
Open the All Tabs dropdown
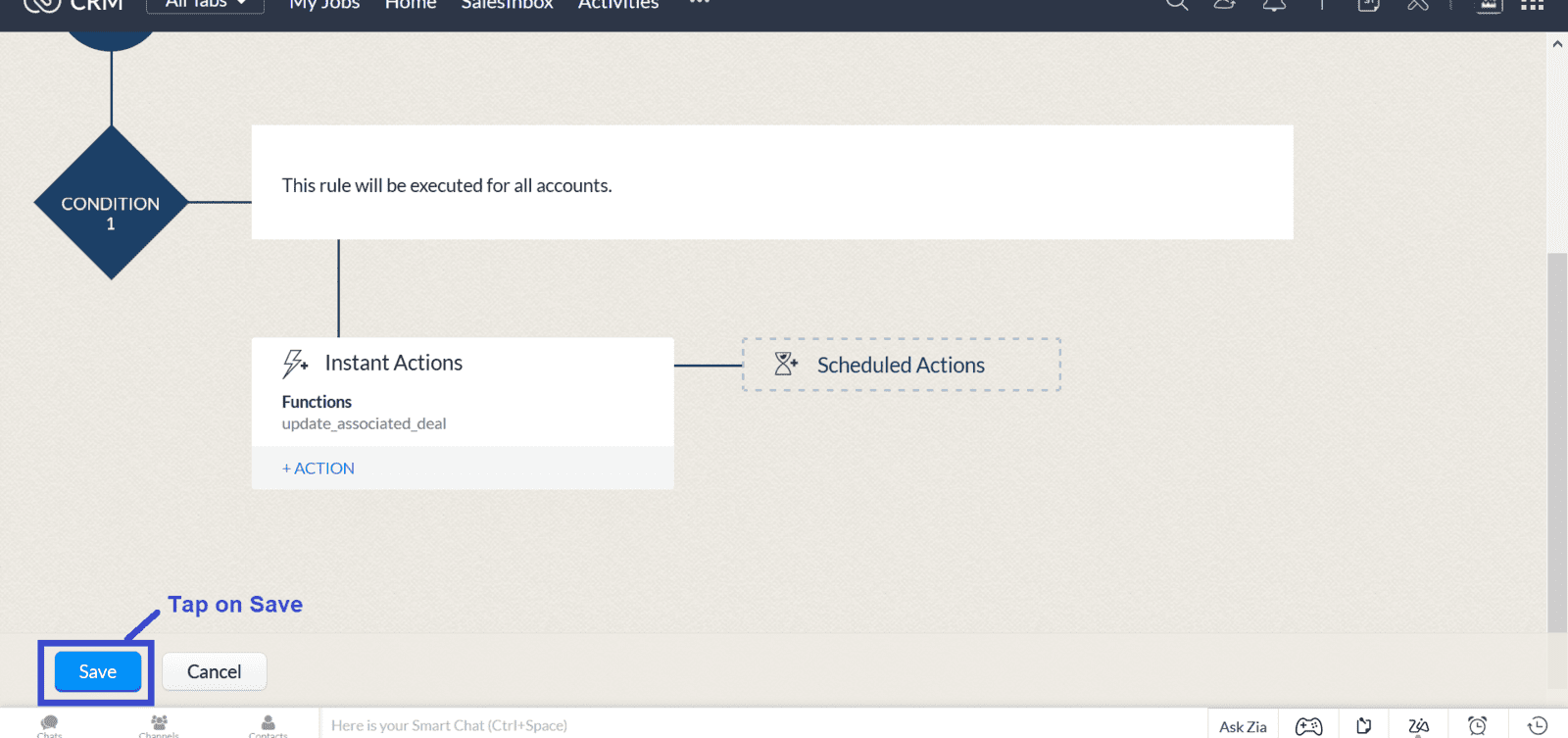pyautogui.click(x=205, y=4)
